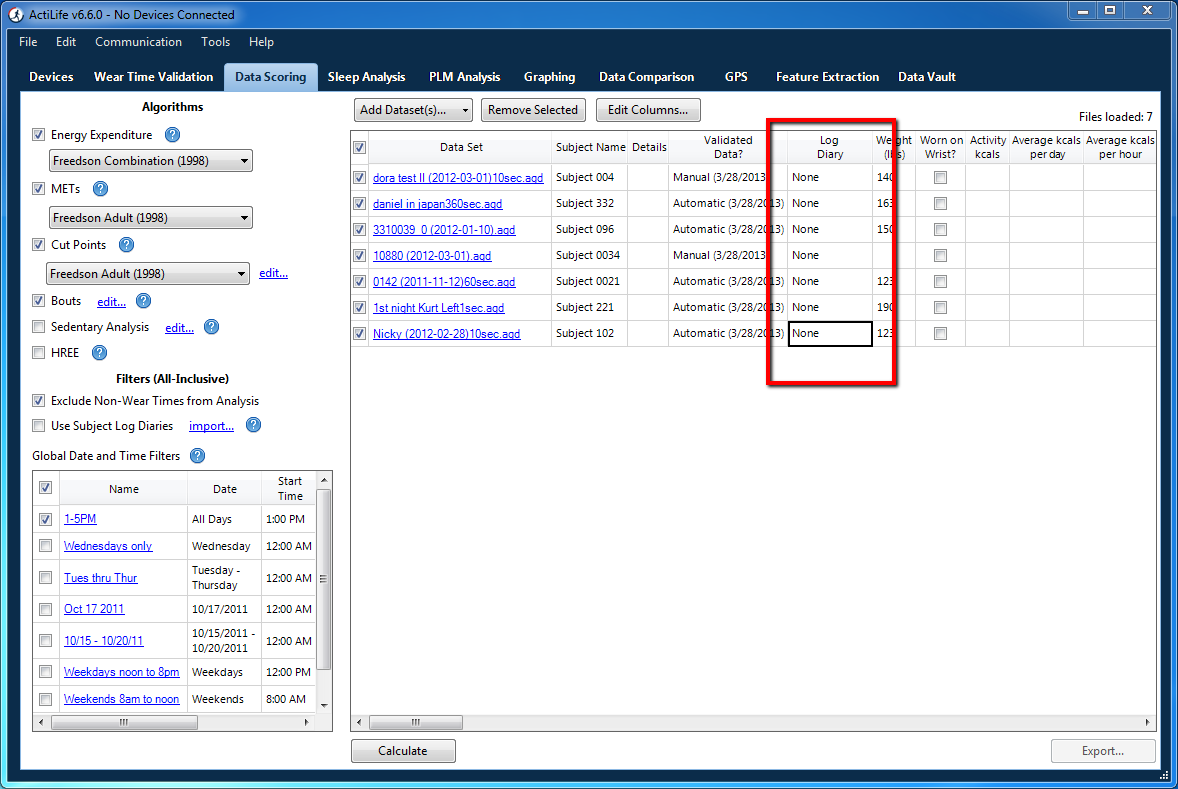
Task: Click the Sedentary Analysis help icon
Action: pos(209,326)
